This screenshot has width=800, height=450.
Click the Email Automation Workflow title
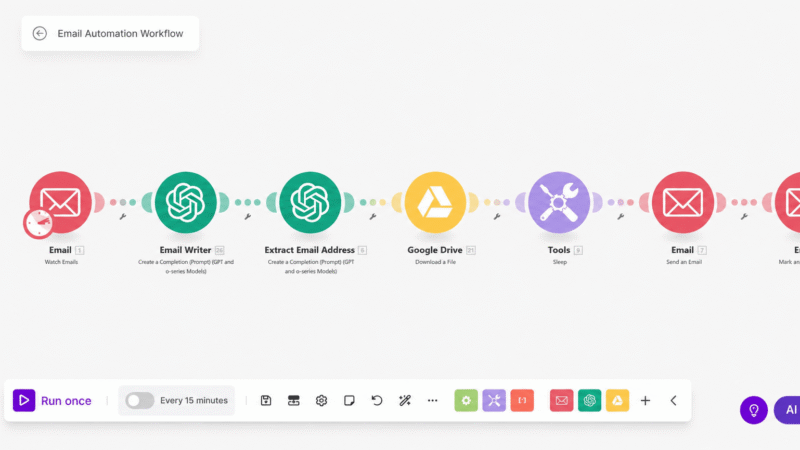(x=120, y=34)
